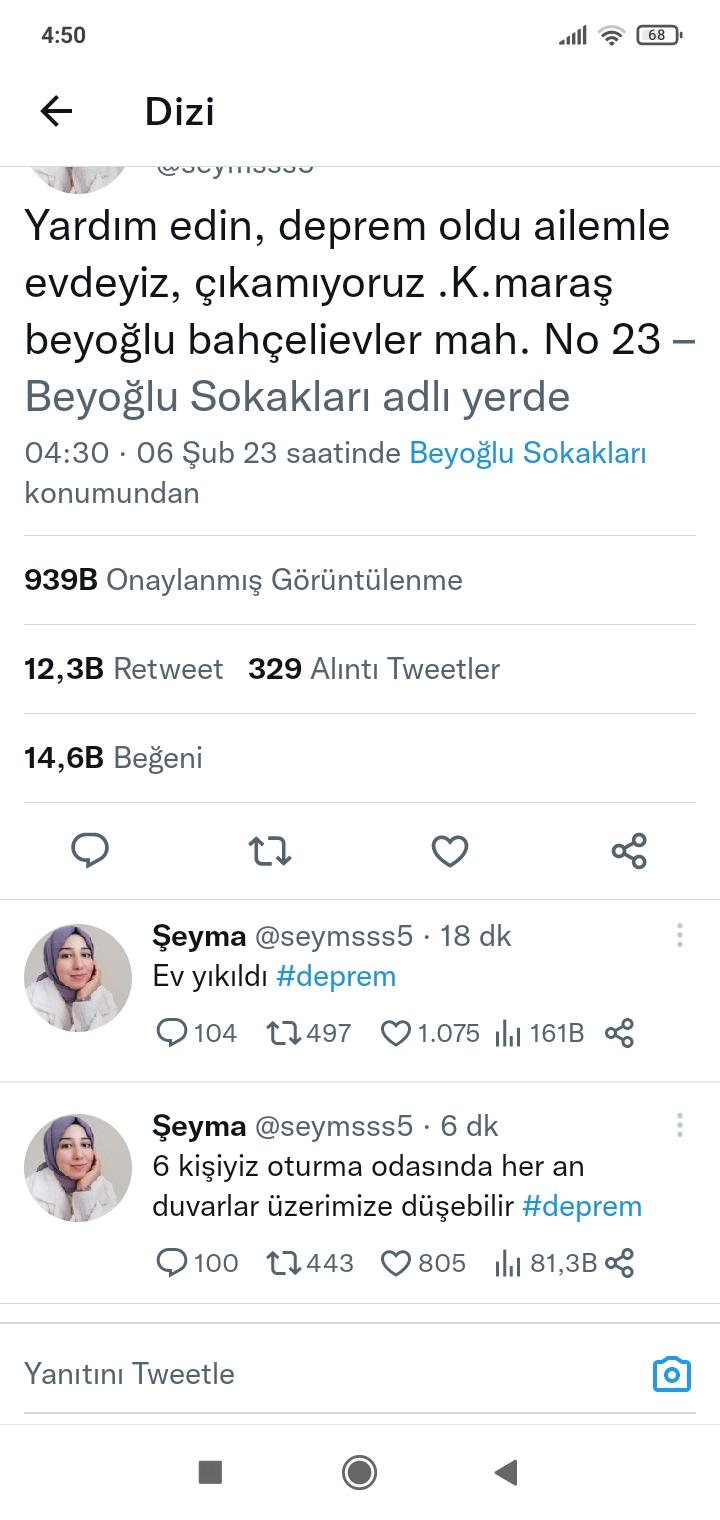Share the "6 kişiyiz" reply tweet

620,1263
